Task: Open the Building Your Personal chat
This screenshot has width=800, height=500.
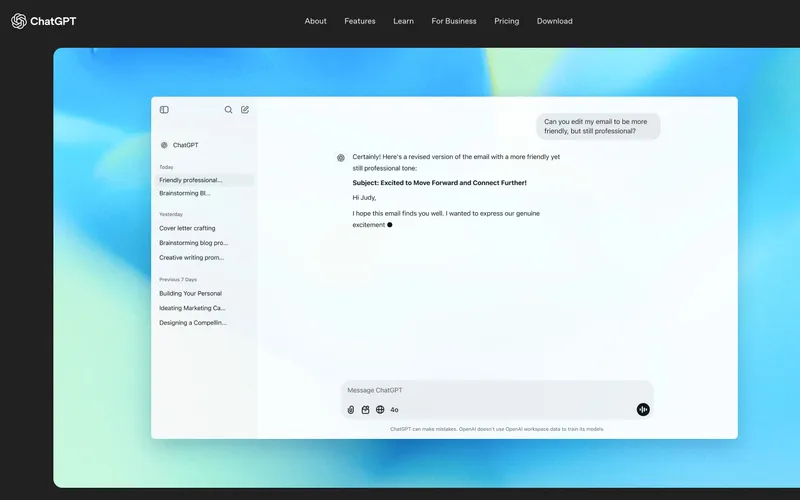Action: 190,293
